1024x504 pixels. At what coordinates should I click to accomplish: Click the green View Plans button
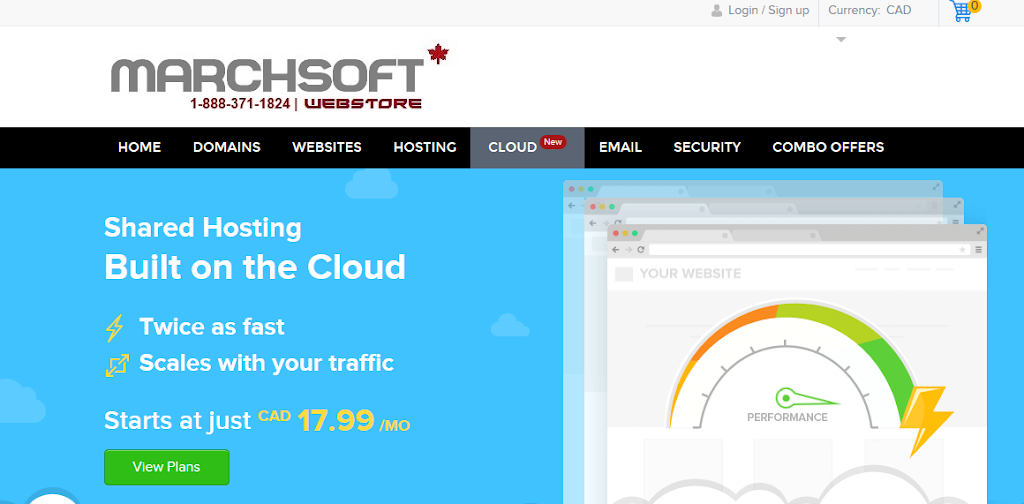167,467
